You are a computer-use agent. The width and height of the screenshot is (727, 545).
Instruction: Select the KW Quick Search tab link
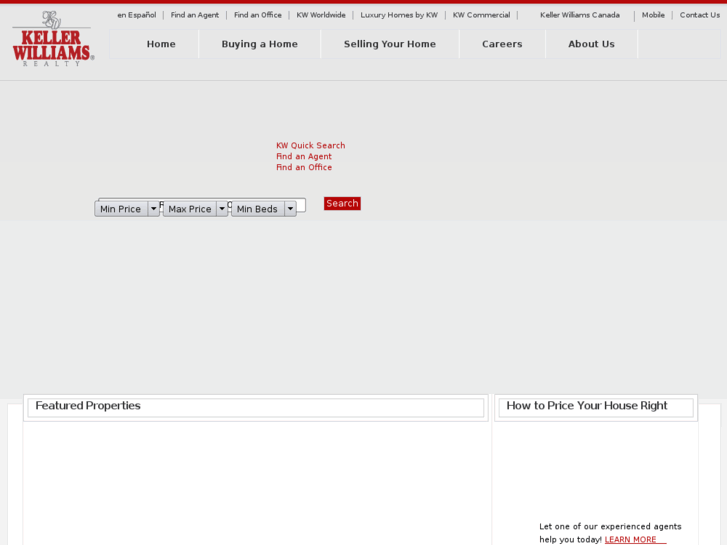[x=311, y=145]
